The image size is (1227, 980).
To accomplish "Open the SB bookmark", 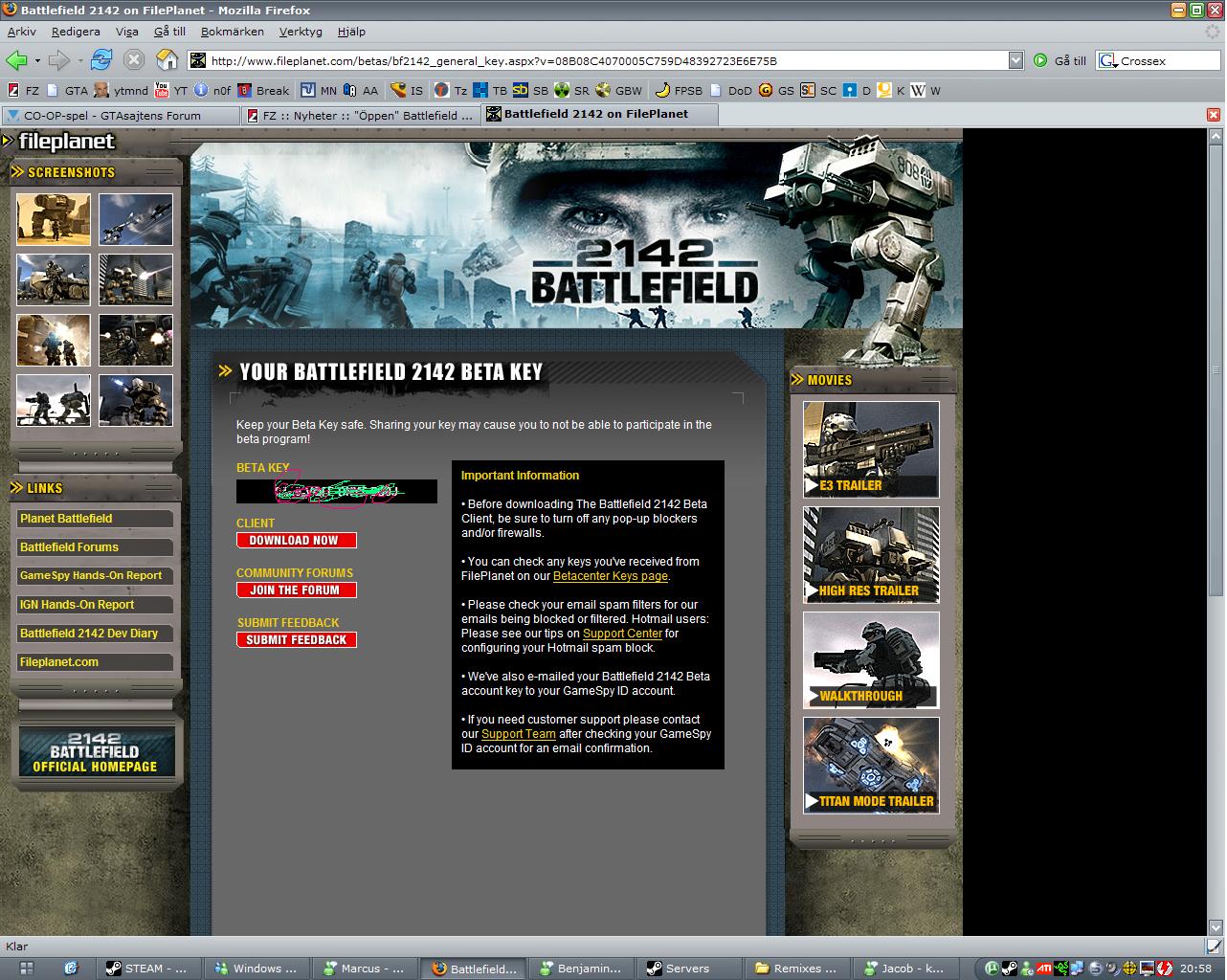I will click(530, 91).
